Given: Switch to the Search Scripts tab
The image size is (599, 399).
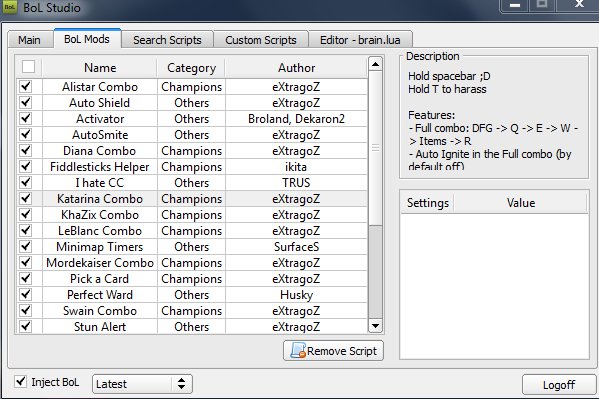Looking at the screenshot, I should [x=167, y=40].
